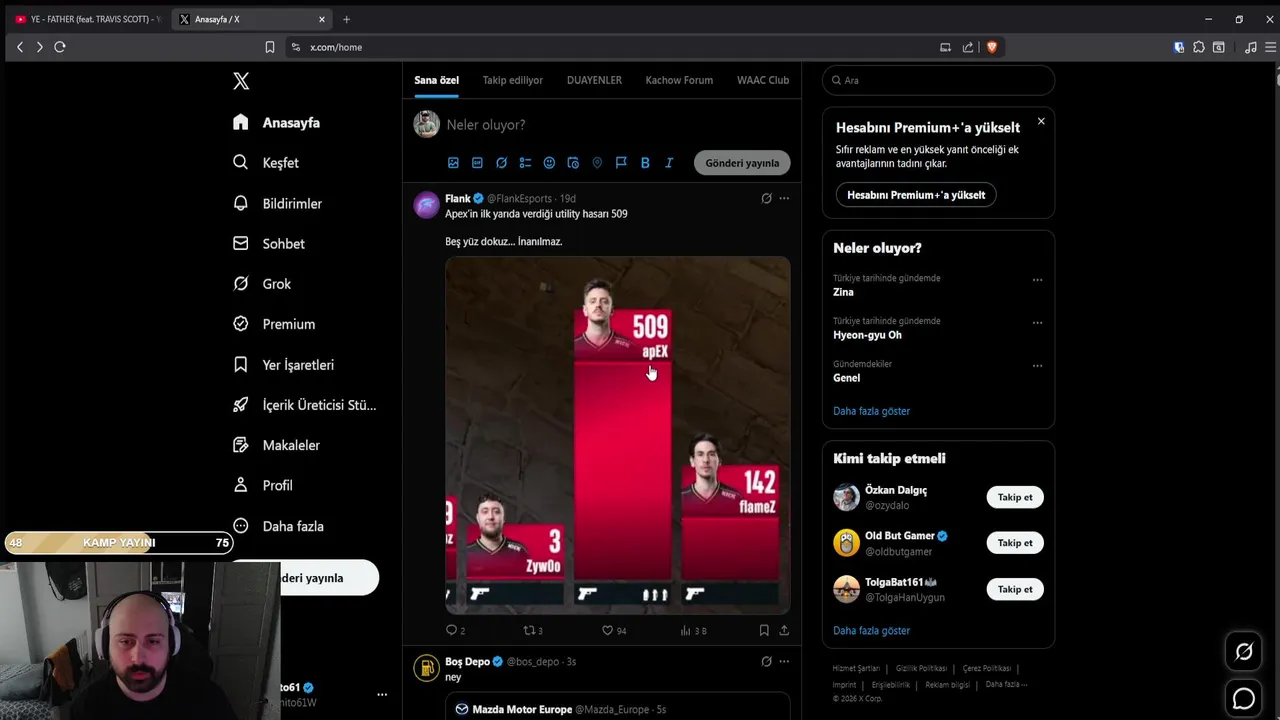The image size is (1280, 720).
Task: Click Grok icon on Flank post
Action: tap(767, 199)
